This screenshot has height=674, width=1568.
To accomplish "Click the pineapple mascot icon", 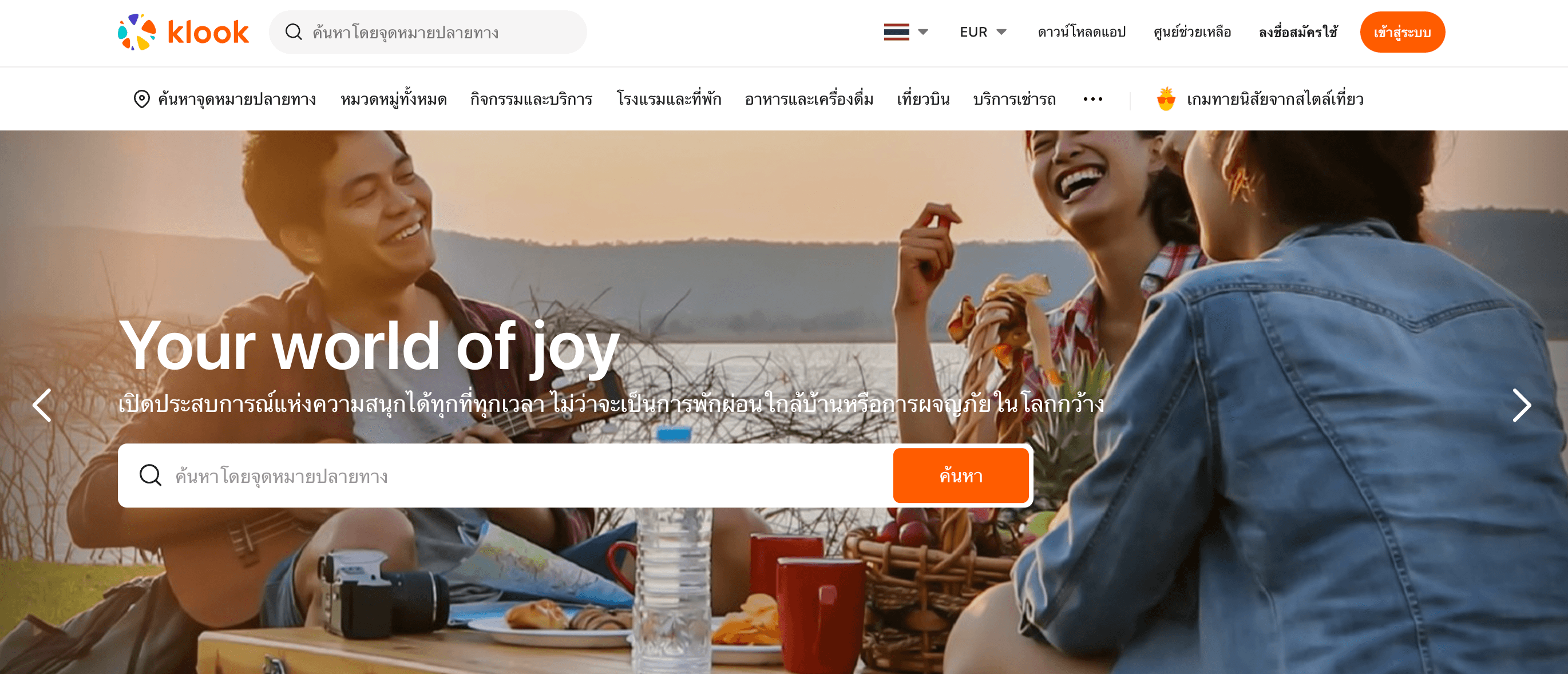I will pyautogui.click(x=1166, y=98).
